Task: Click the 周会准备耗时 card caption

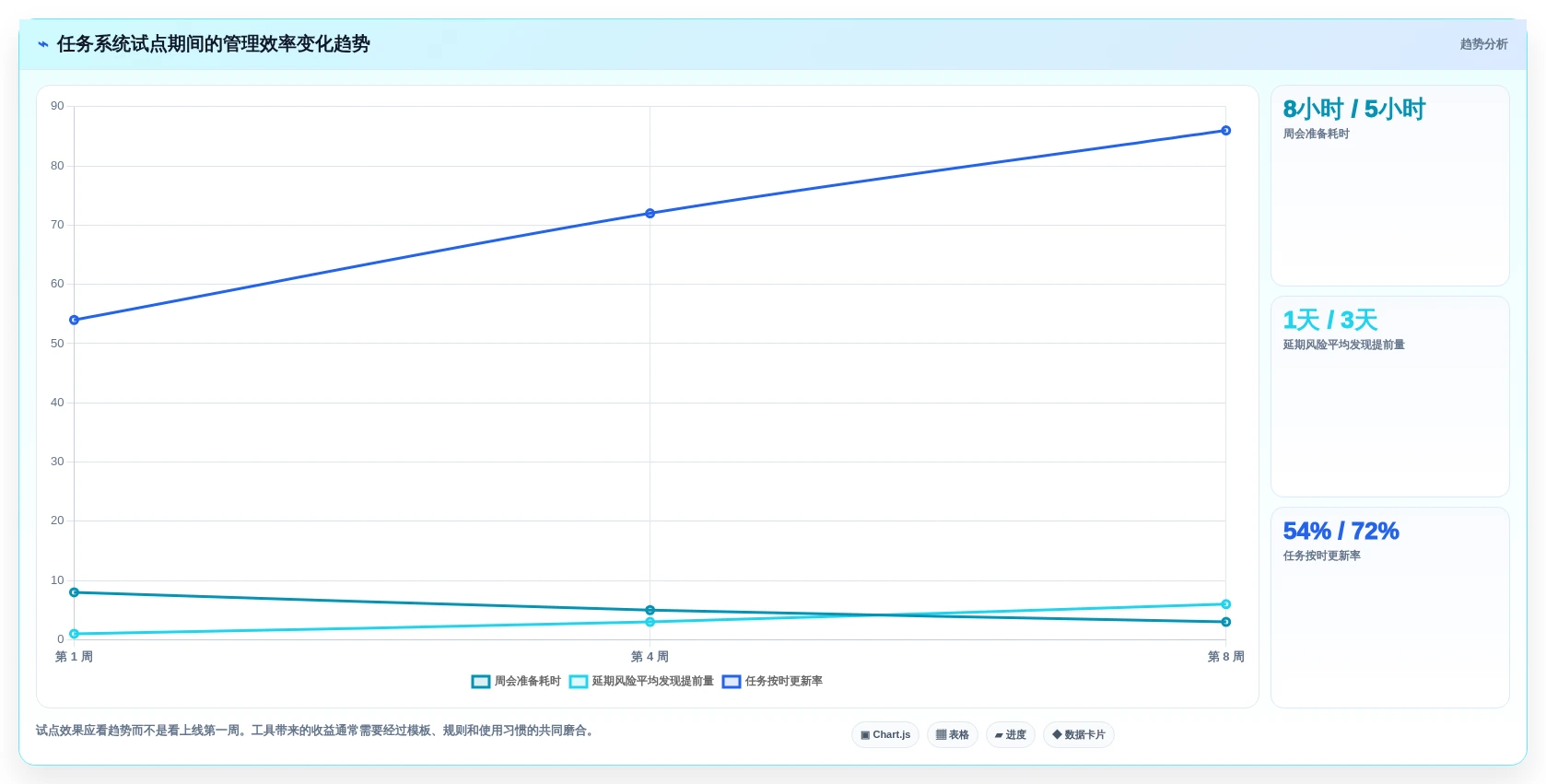Action: 1316,135
